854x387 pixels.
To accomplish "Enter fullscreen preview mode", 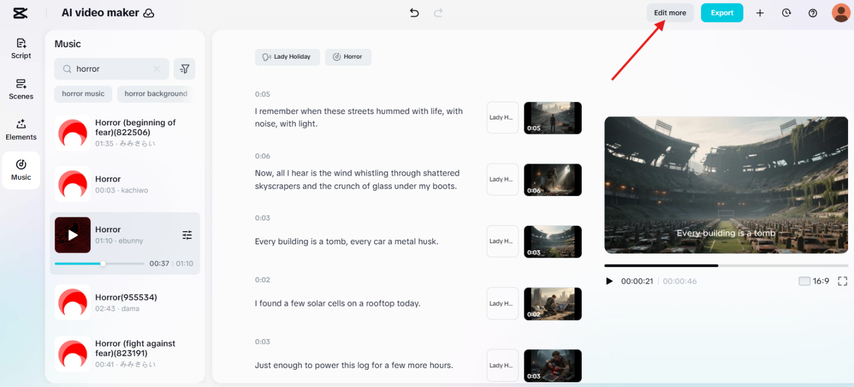I will pos(843,281).
